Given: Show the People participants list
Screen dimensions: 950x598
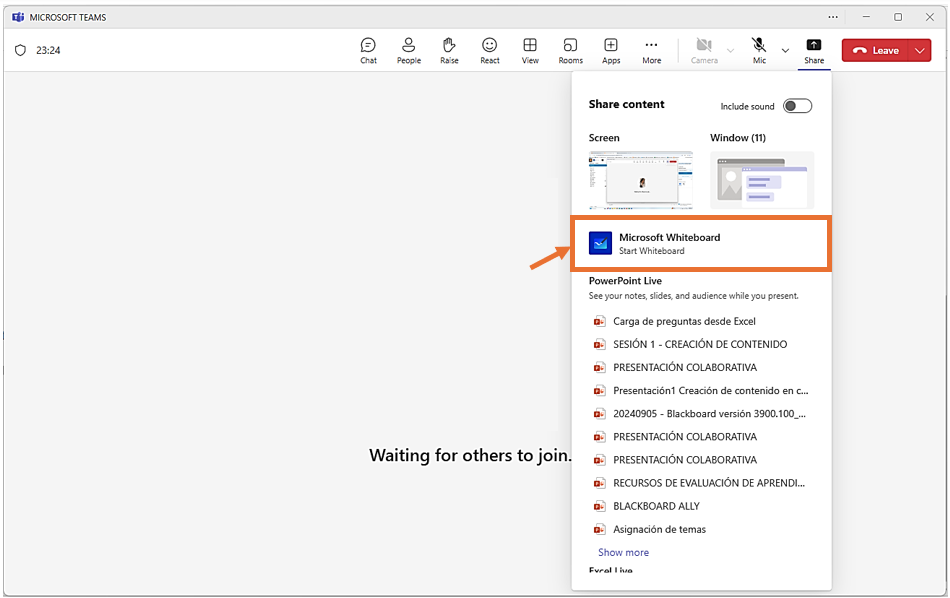Looking at the screenshot, I should (408, 50).
